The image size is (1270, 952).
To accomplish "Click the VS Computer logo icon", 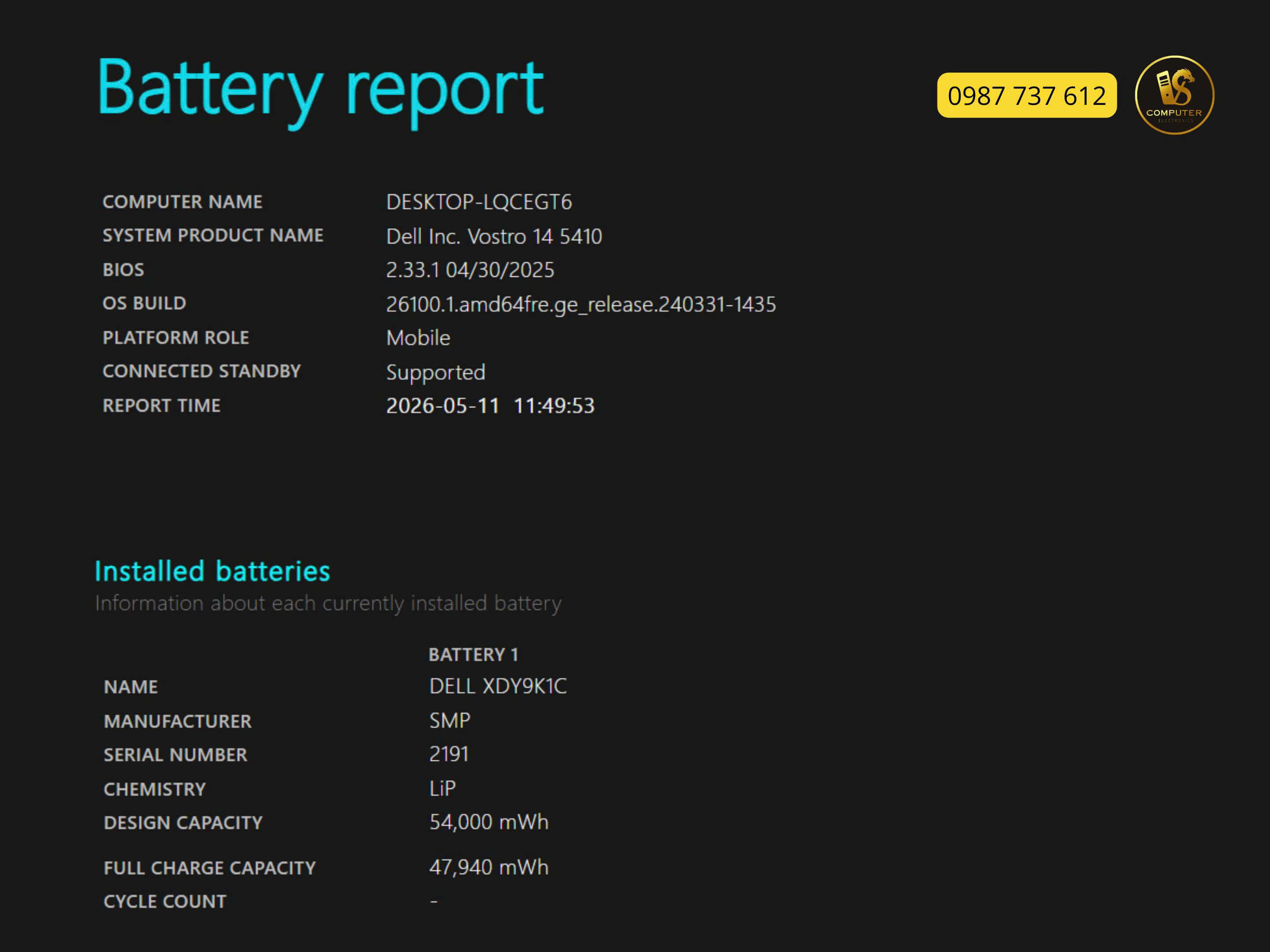I will click(1174, 95).
